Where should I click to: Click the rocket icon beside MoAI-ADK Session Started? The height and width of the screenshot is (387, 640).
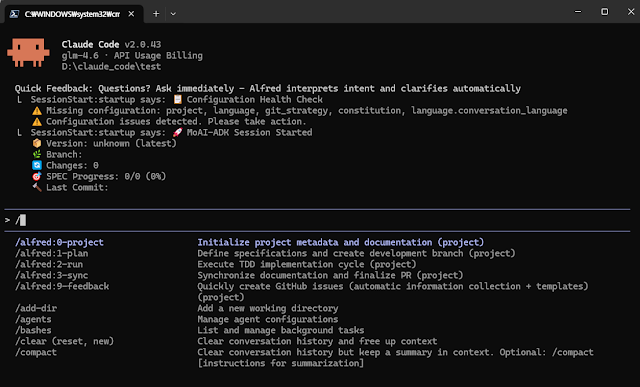coord(178,133)
